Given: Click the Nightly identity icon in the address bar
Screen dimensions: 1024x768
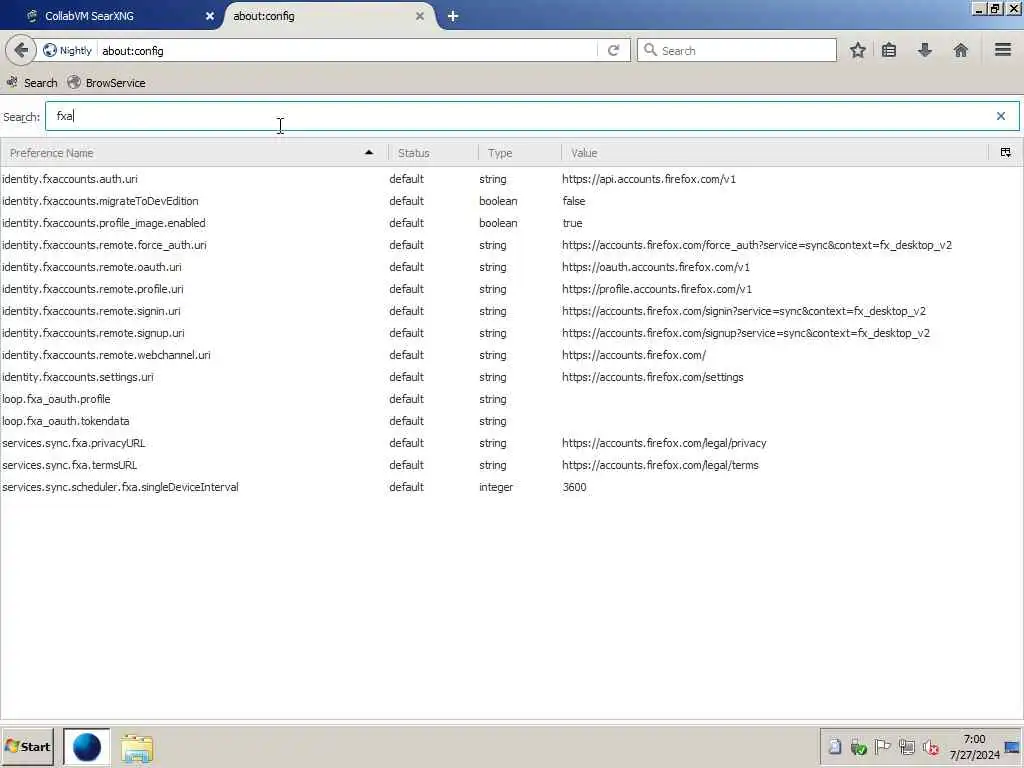Looking at the screenshot, I should [x=50, y=50].
